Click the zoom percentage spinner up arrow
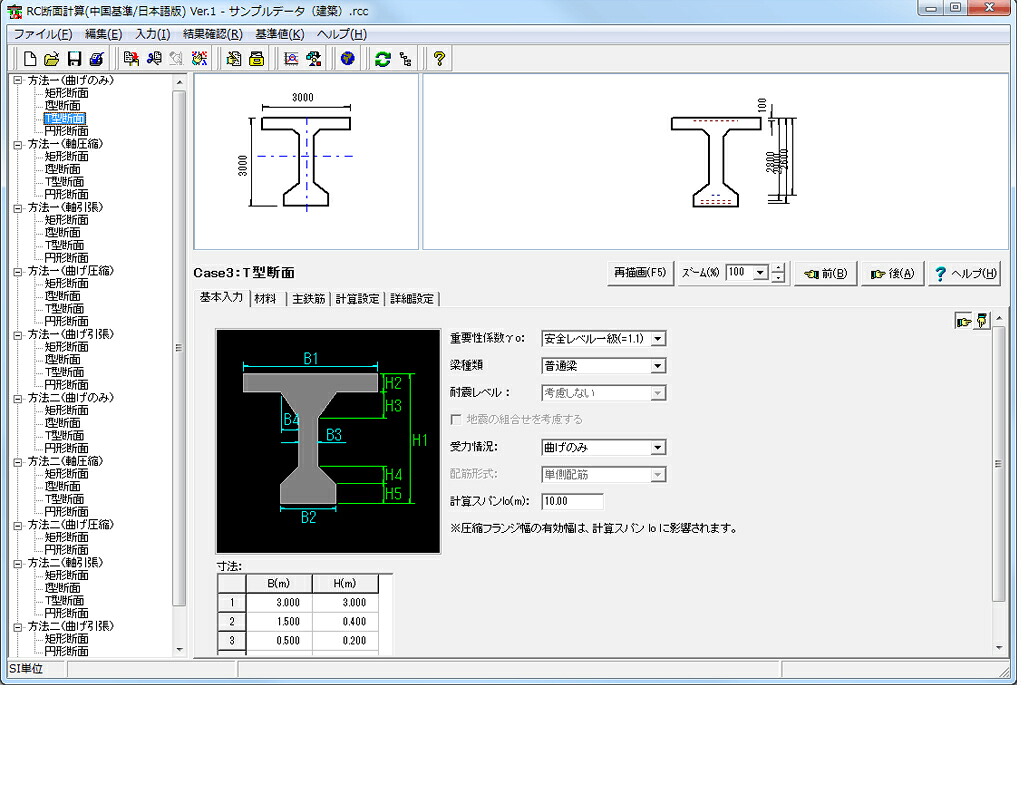This screenshot has height=800, width=1024. 778,268
